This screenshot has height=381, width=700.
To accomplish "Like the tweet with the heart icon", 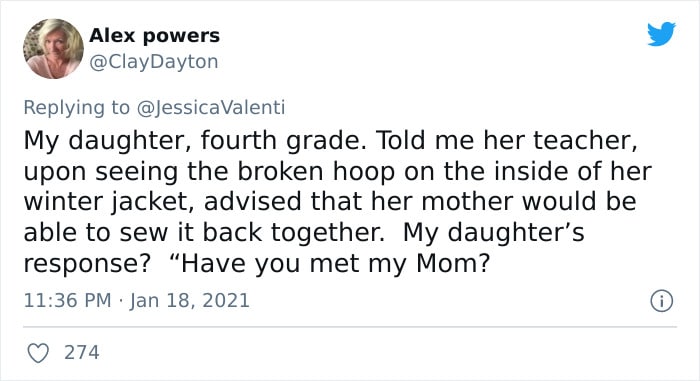I will [x=38, y=353].
